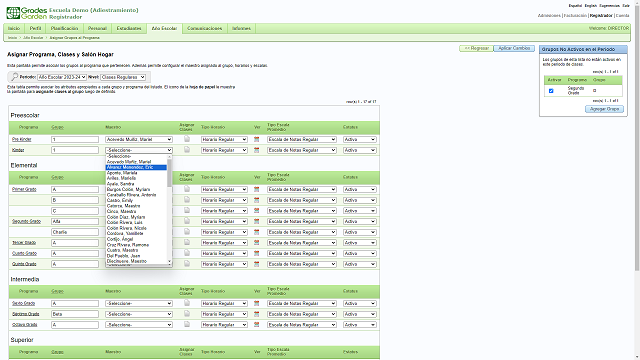640x360 pixels.
Task: Click Asignar Clases icon for group B
Action: pyautogui.click(x=187, y=200)
